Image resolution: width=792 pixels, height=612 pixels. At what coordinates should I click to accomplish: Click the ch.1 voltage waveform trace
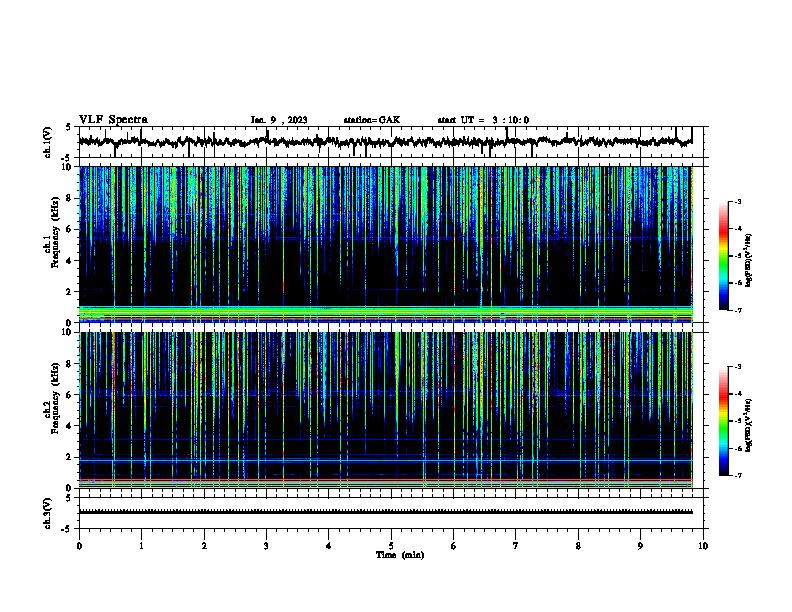coord(385,142)
